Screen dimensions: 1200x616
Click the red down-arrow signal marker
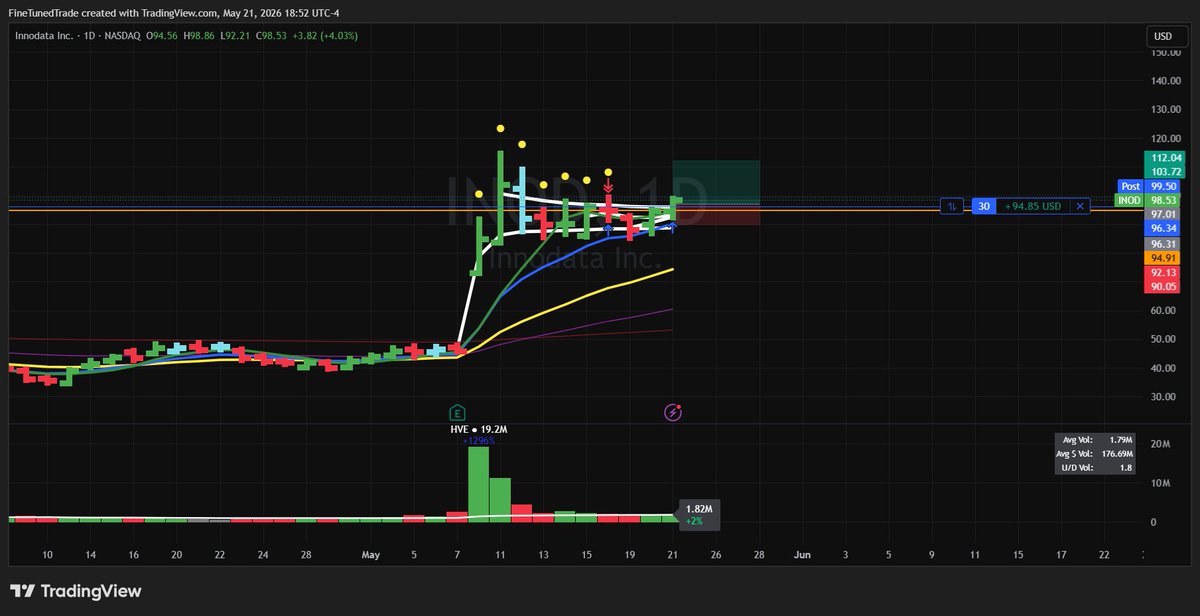pyautogui.click(x=607, y=185)
